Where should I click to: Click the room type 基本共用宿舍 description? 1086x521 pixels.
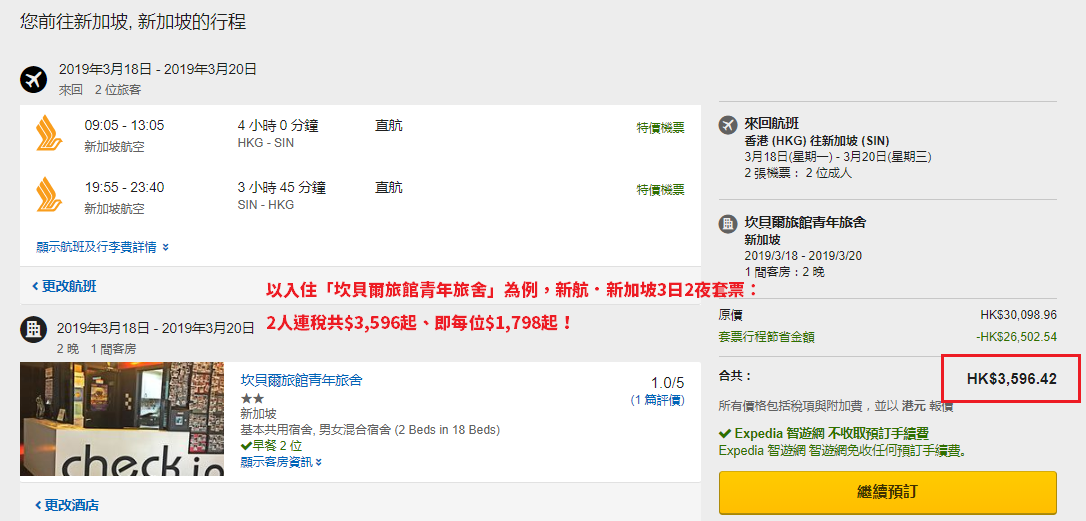click(370, 430)
